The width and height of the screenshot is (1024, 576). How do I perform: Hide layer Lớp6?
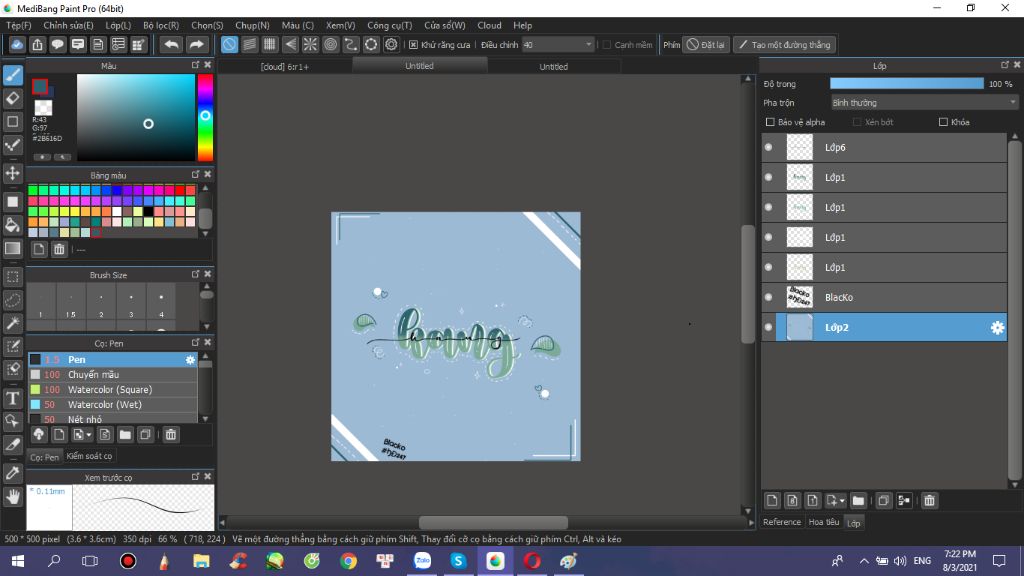pos(769,148)
